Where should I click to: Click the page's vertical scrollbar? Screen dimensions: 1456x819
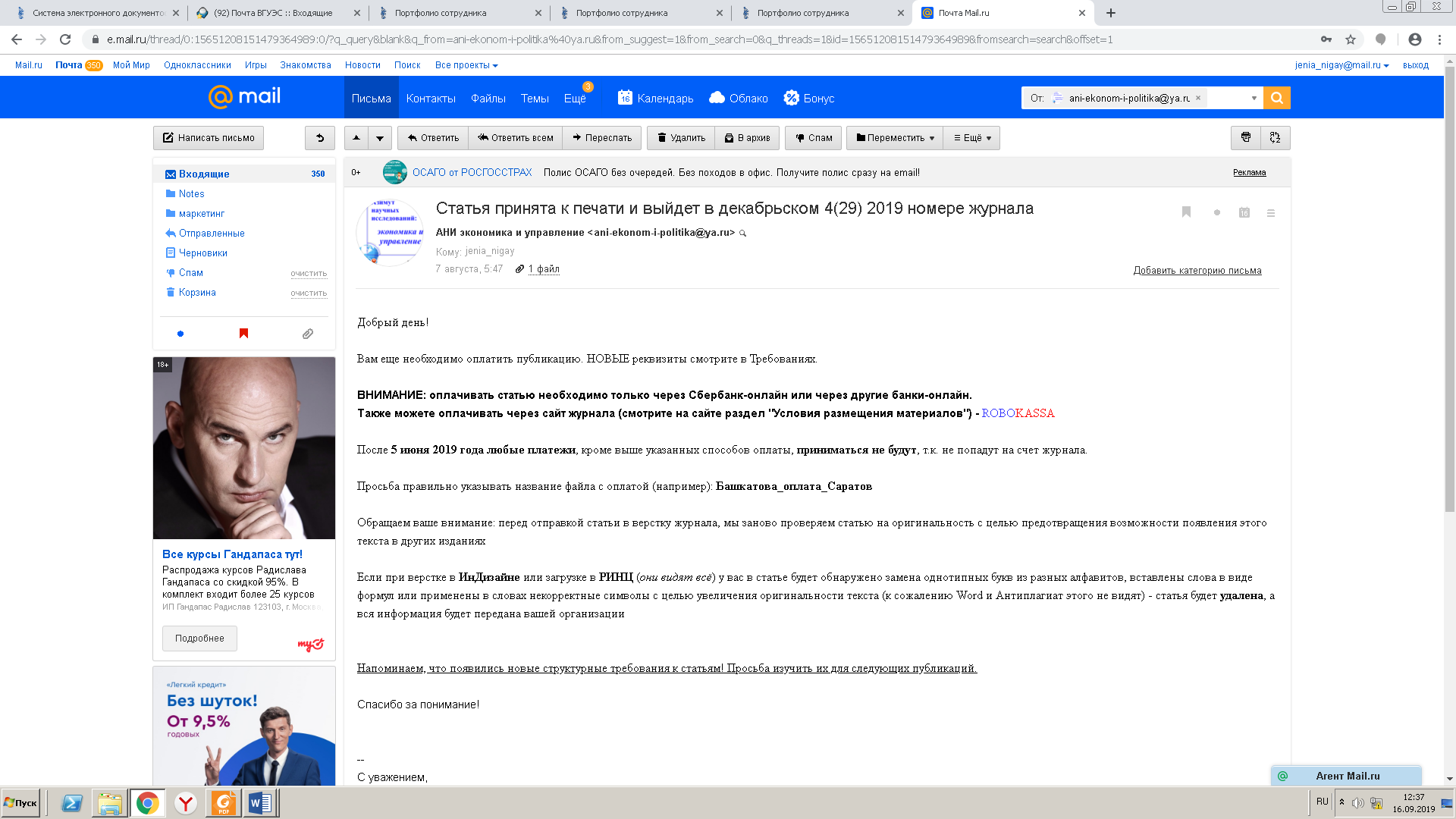(x=1449, y=303)
